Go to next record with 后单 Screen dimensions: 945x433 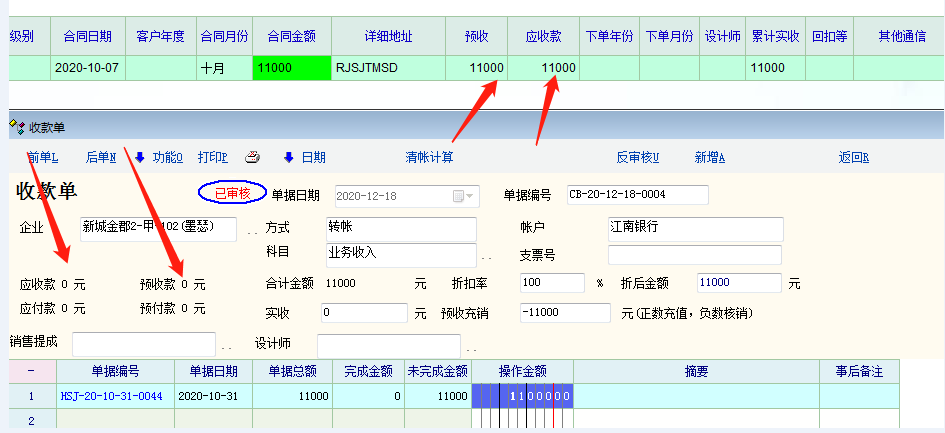pos(101,157)
